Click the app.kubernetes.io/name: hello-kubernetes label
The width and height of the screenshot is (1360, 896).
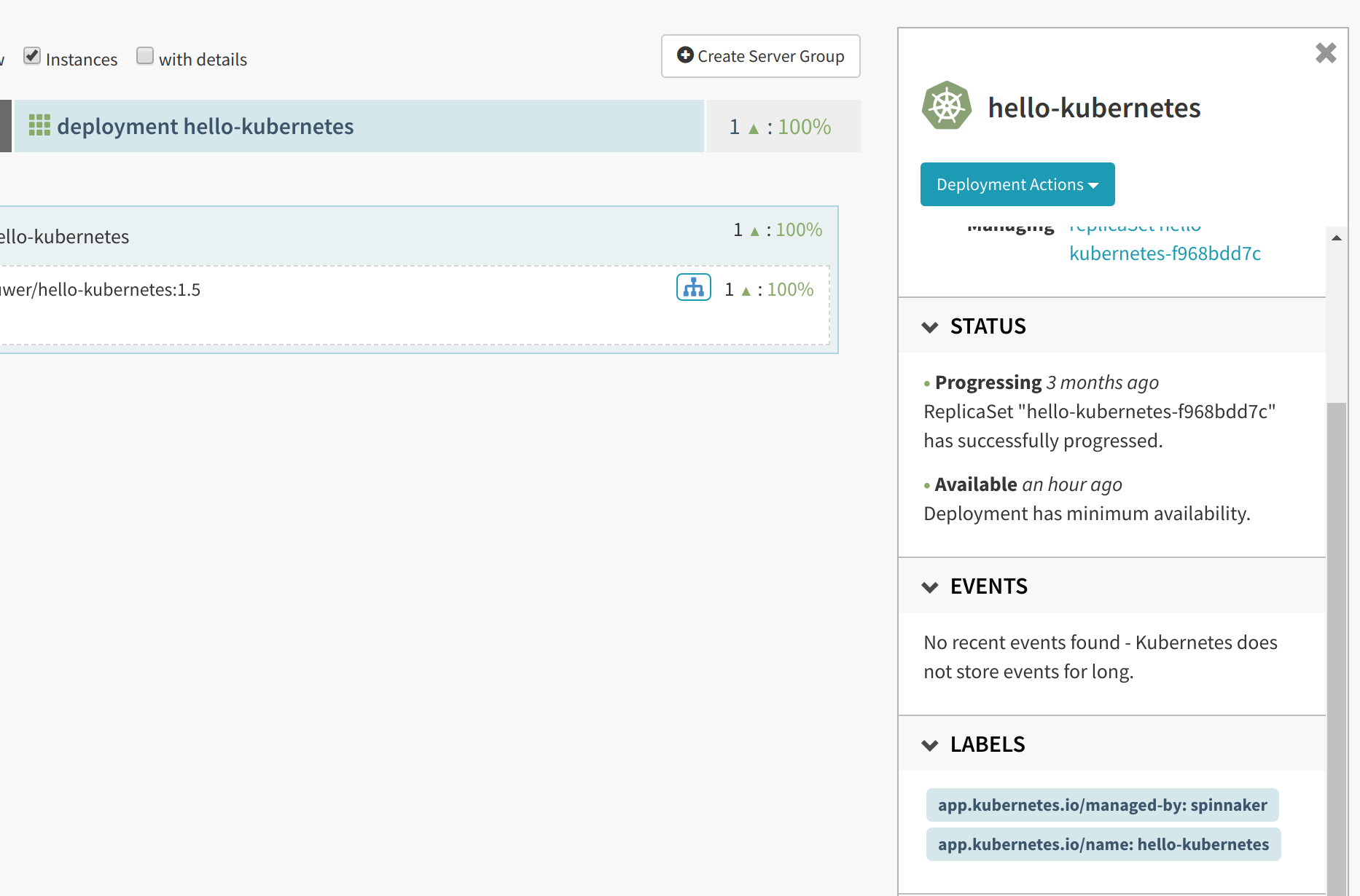point(1103,844)
